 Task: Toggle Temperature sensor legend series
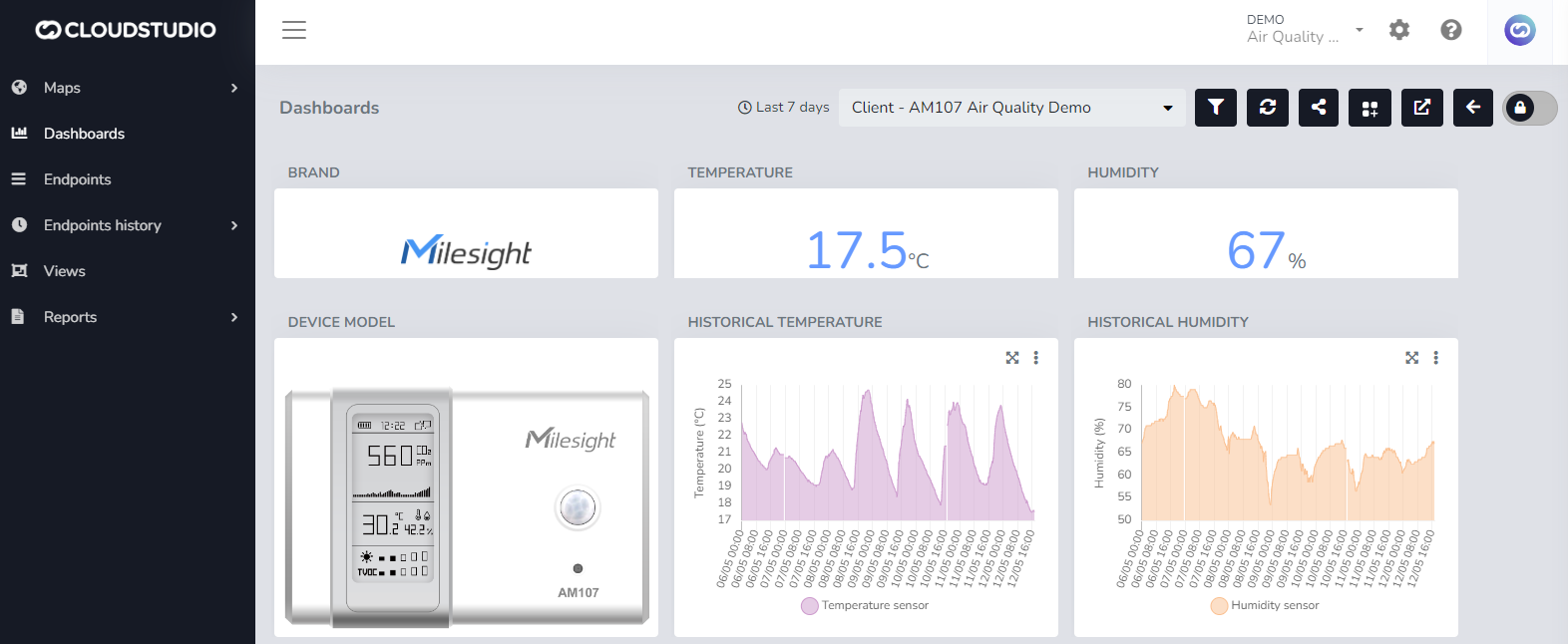pyautogui.click(x=865, y=605)
